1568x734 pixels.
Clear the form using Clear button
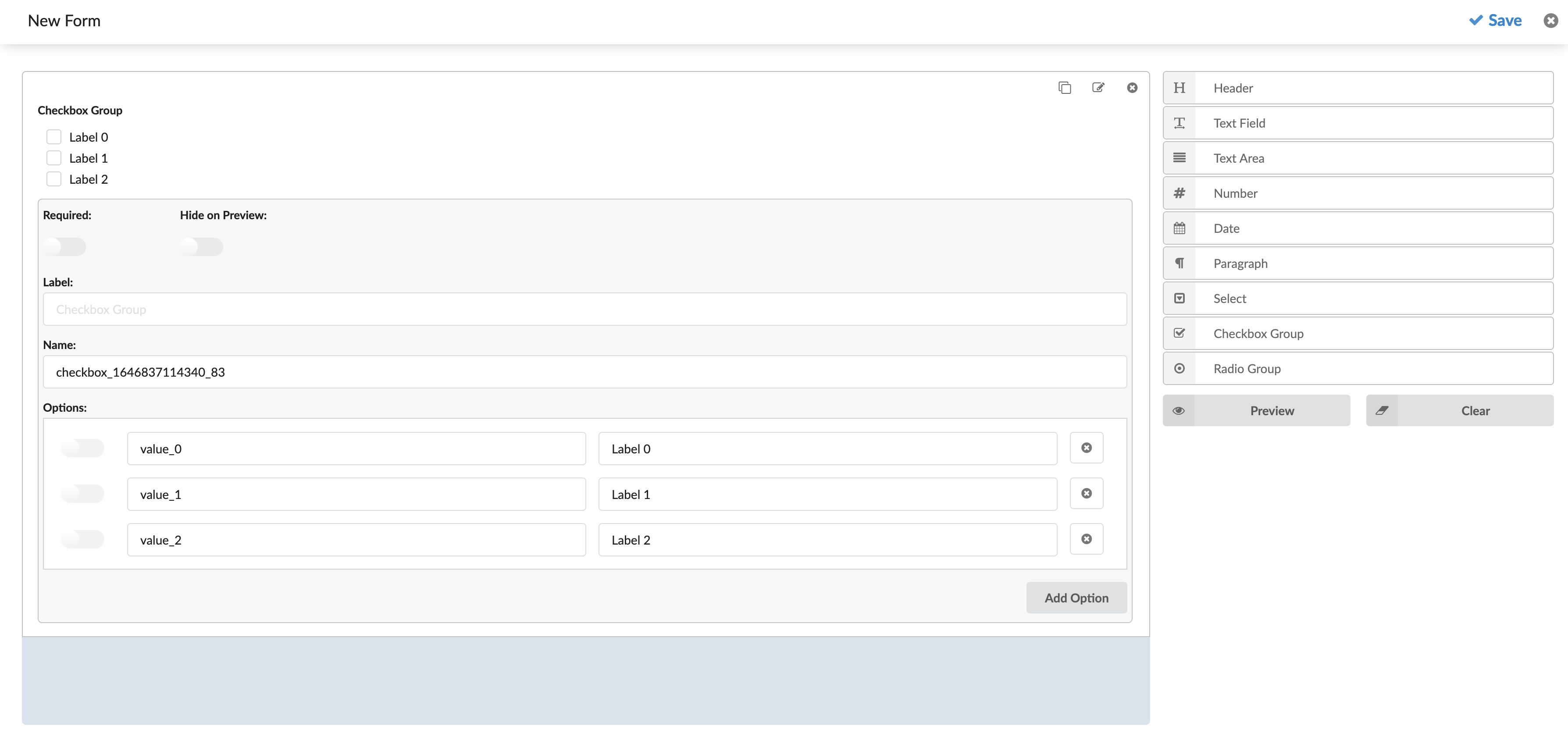[x=1475, y=410]
